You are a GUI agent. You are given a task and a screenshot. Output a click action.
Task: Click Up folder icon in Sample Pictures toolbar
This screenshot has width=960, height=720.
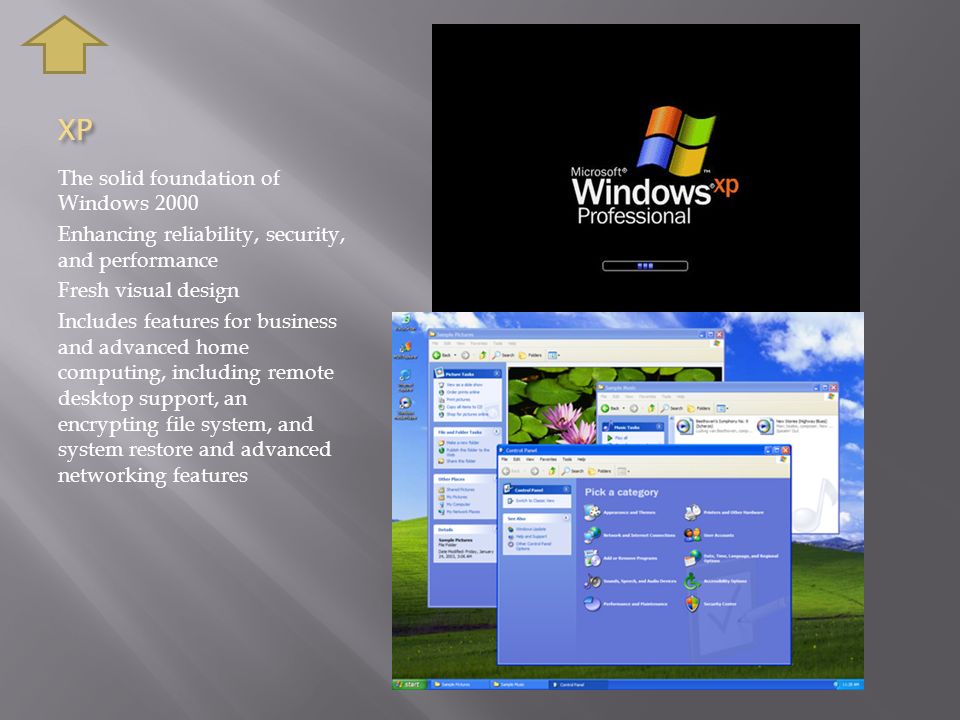pos(482,355)
